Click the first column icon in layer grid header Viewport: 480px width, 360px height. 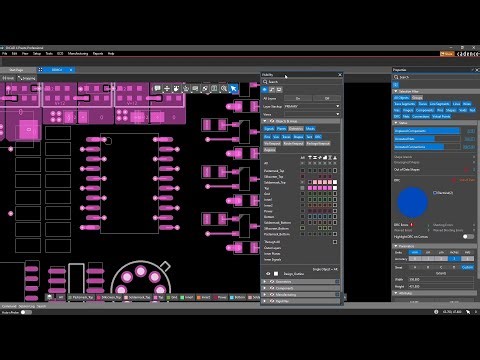310,157
